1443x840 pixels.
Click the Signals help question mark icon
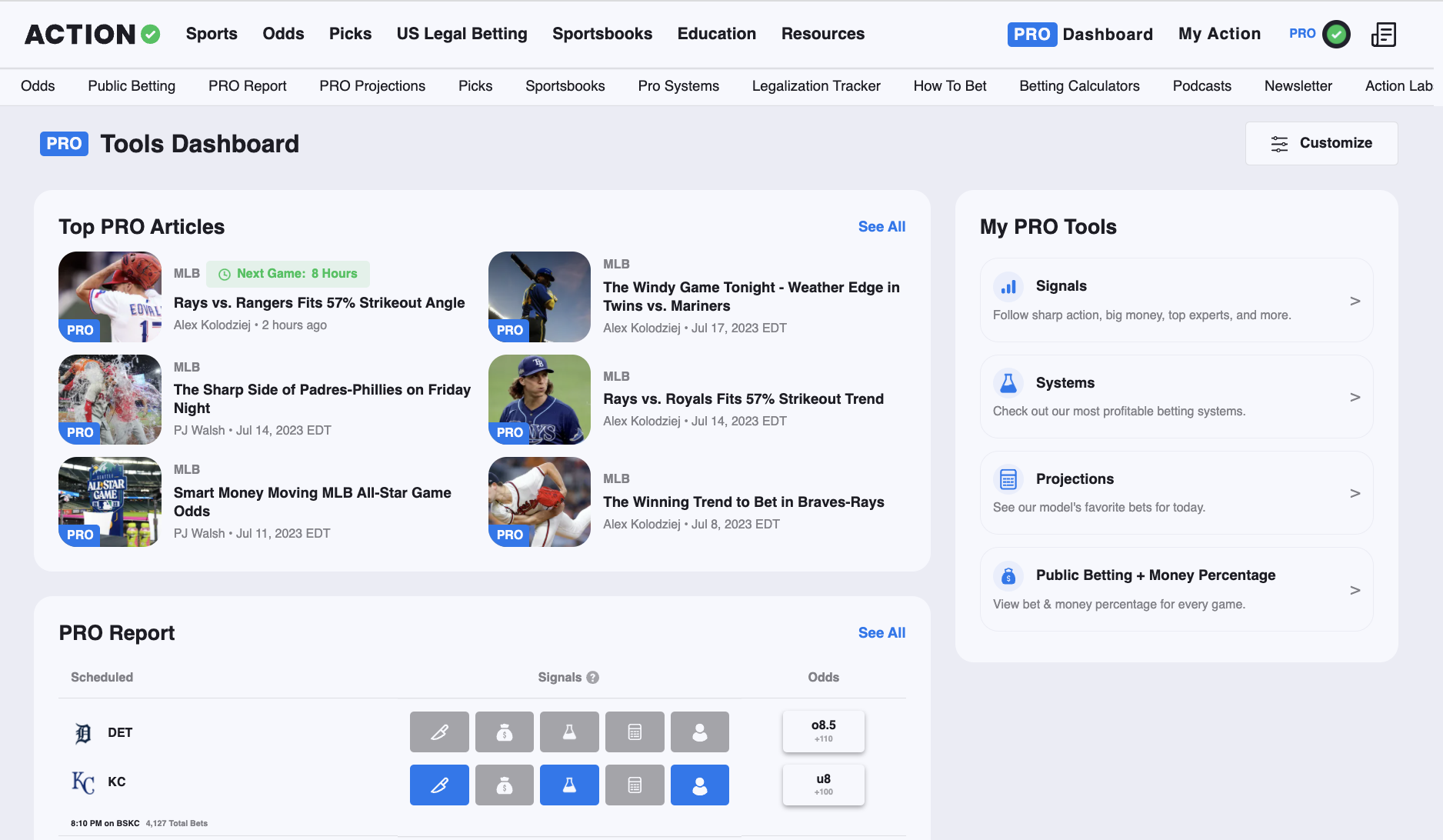[x=592, y=678]
